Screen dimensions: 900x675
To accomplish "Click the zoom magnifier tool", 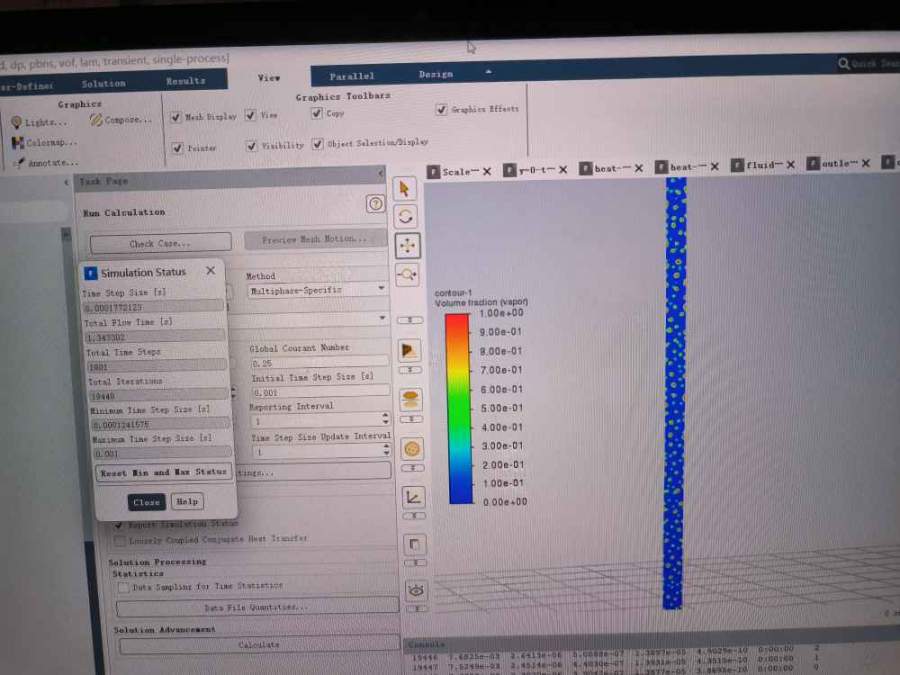I will click(x=408, y=275).
